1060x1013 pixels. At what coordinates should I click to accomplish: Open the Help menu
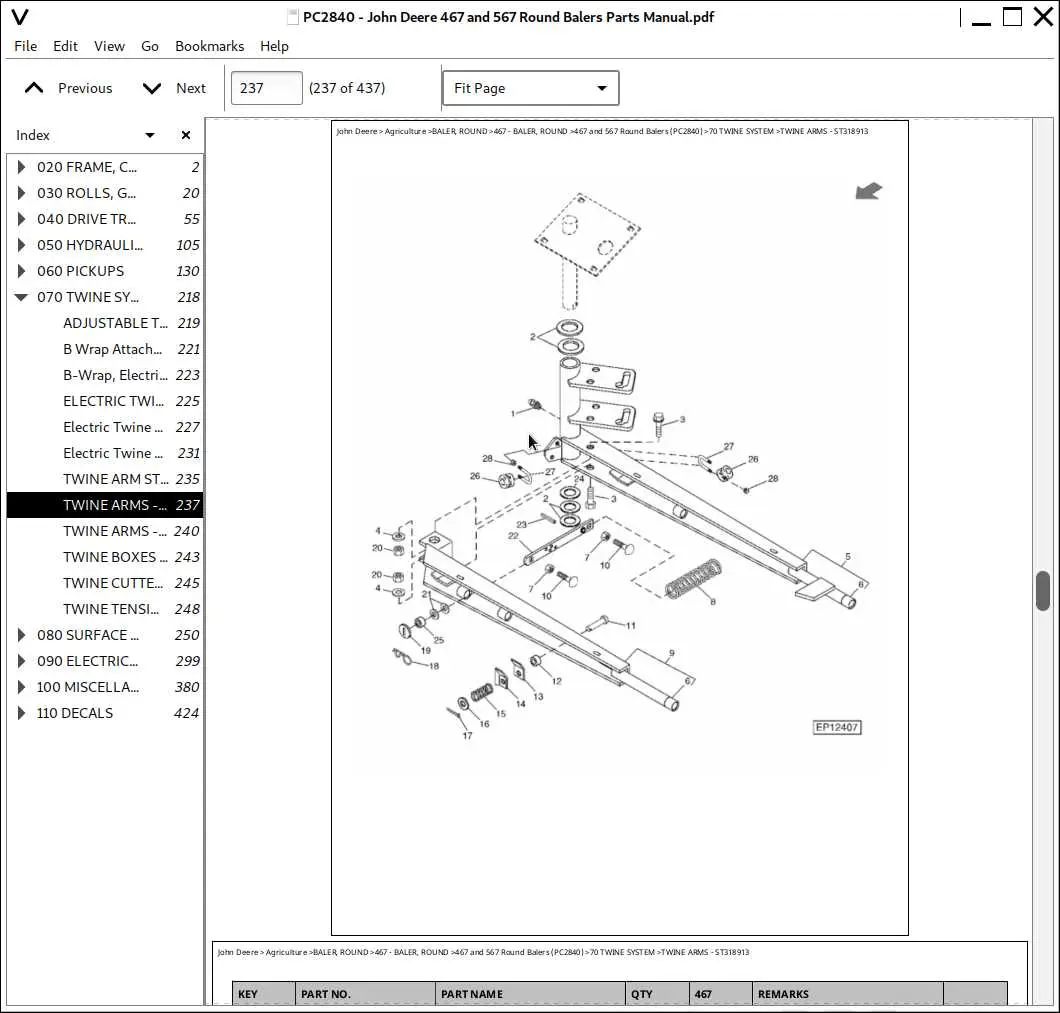(274, 46)
